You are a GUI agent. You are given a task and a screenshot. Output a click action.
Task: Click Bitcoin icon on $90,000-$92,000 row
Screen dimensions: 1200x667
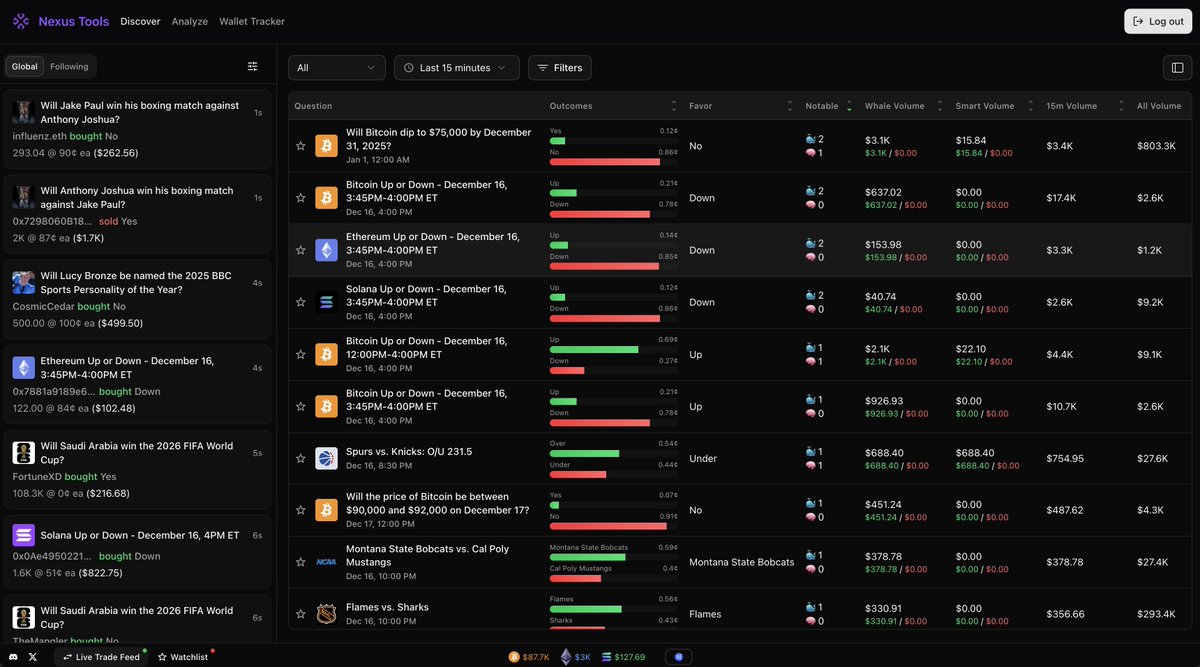(326, 510)
